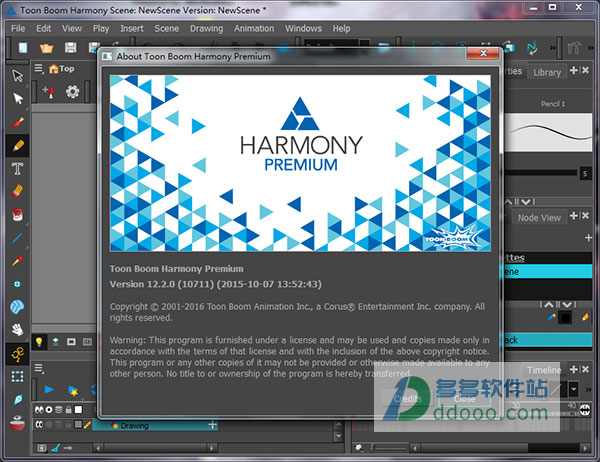Select the Paint bucket tool

click(x=17, y=215)
